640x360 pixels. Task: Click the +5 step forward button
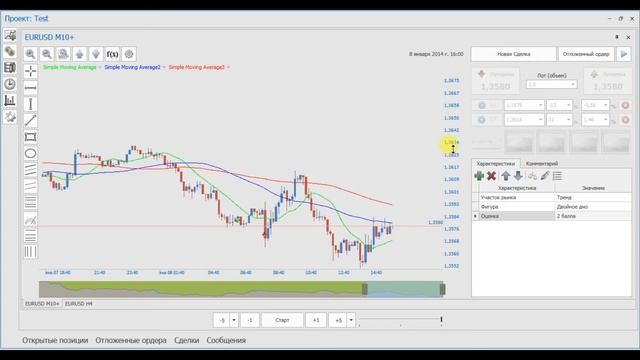click(338, 320)
